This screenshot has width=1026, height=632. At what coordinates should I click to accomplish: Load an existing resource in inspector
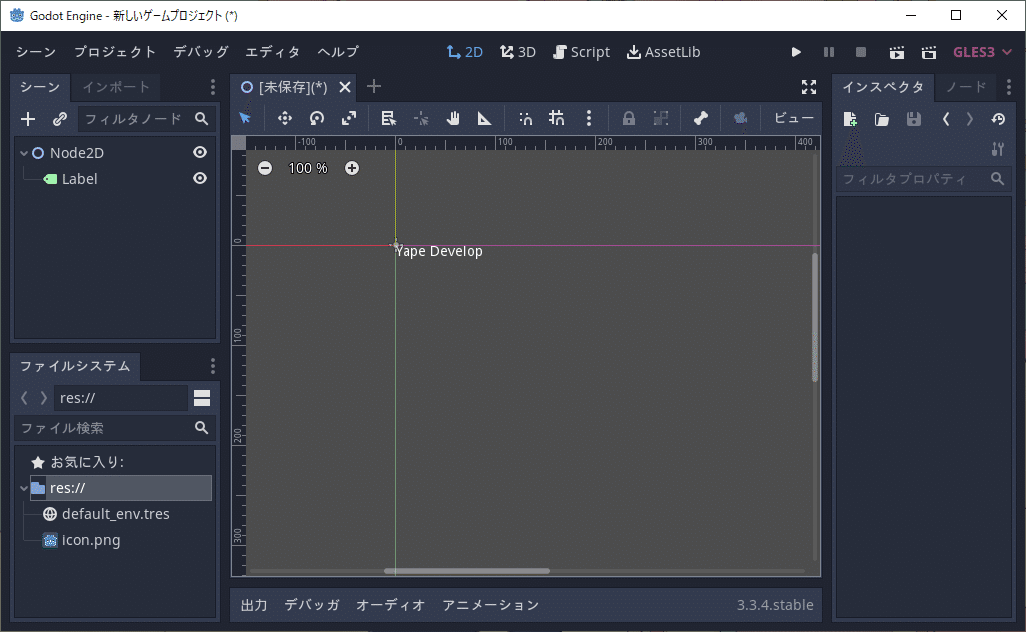click(x=882, y=119)
